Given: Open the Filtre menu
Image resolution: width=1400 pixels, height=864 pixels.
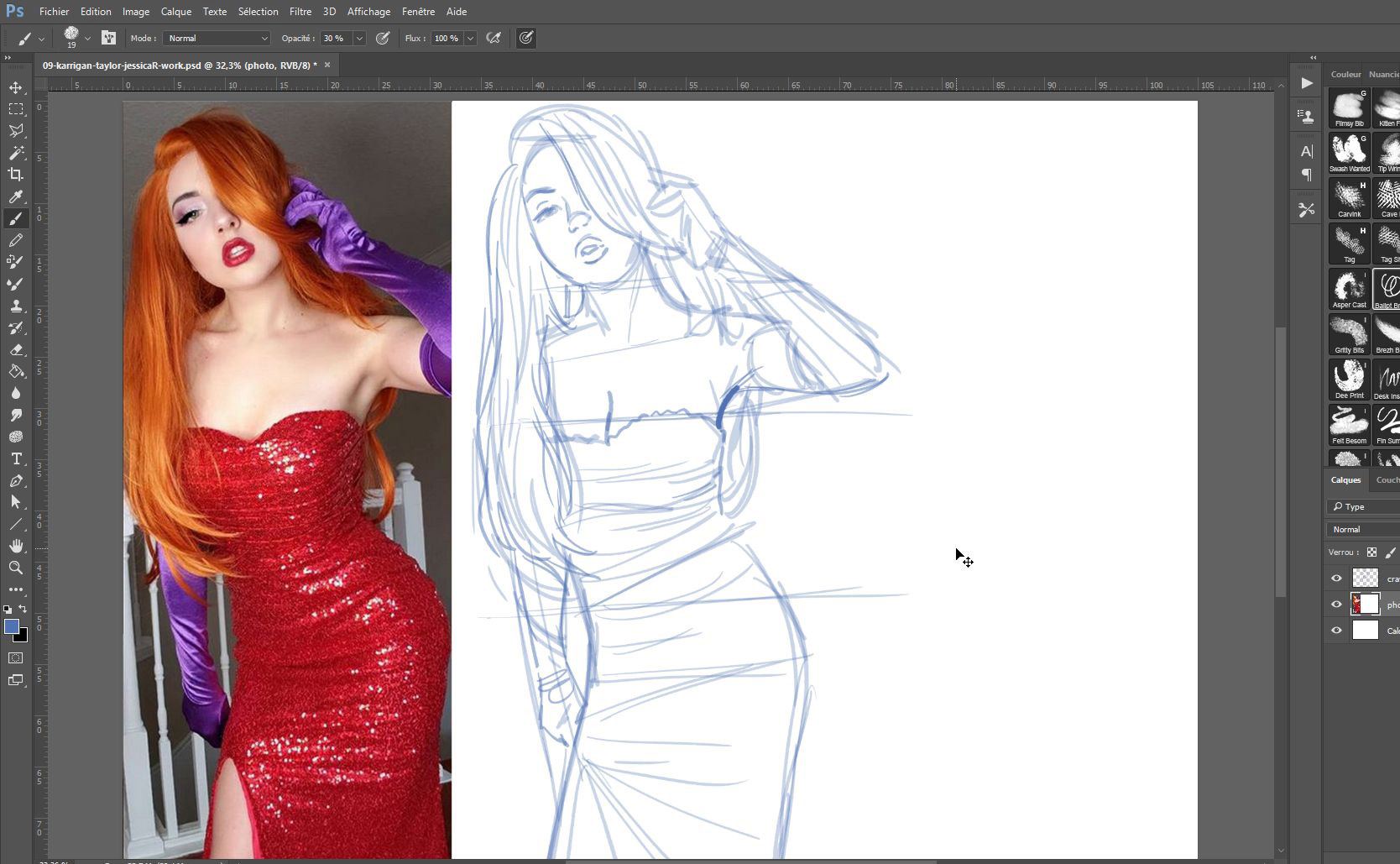Looking at the screenshot, I should [x=300, y=12].
